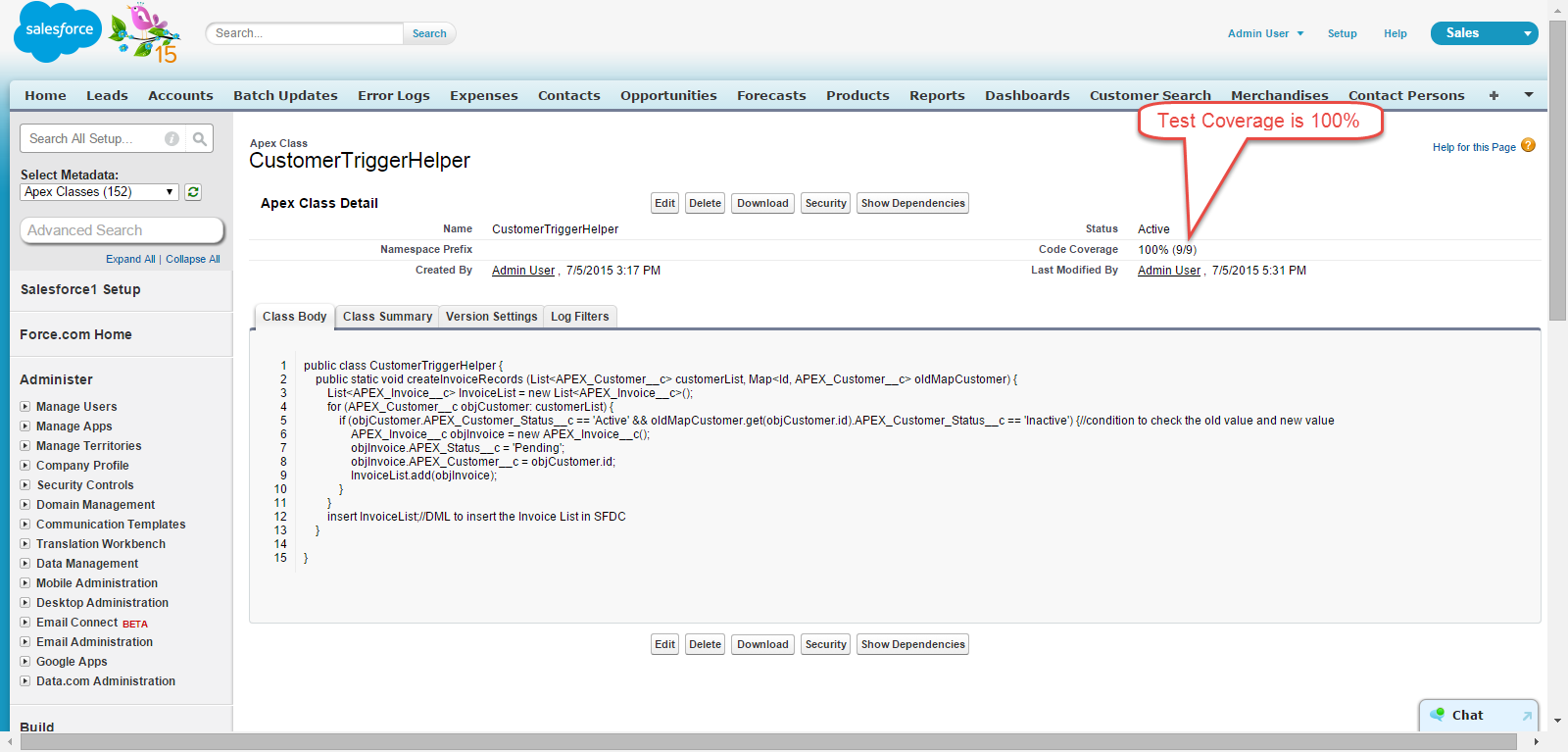Expand the Email Connect section
1568x752 pixels.
click(25, 622)
